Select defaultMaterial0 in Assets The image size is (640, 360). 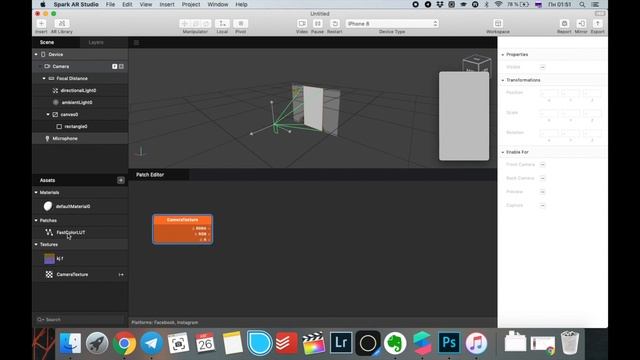73,207
